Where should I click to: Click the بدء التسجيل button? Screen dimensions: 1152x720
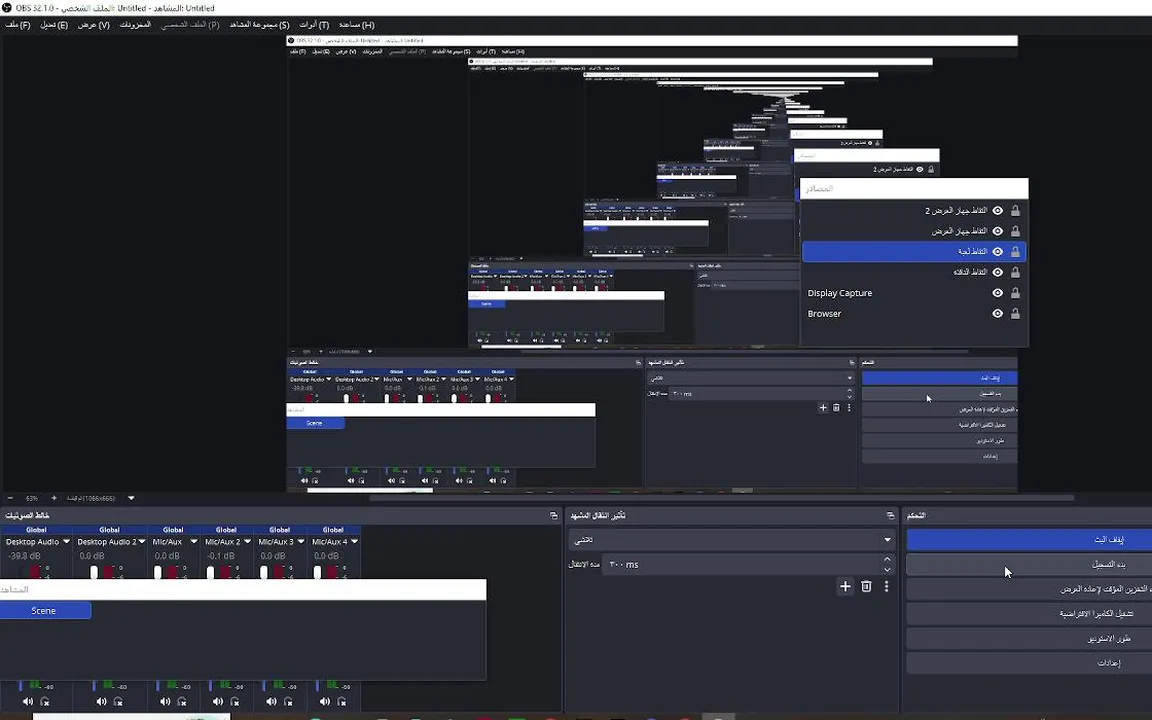[1029, 564]
